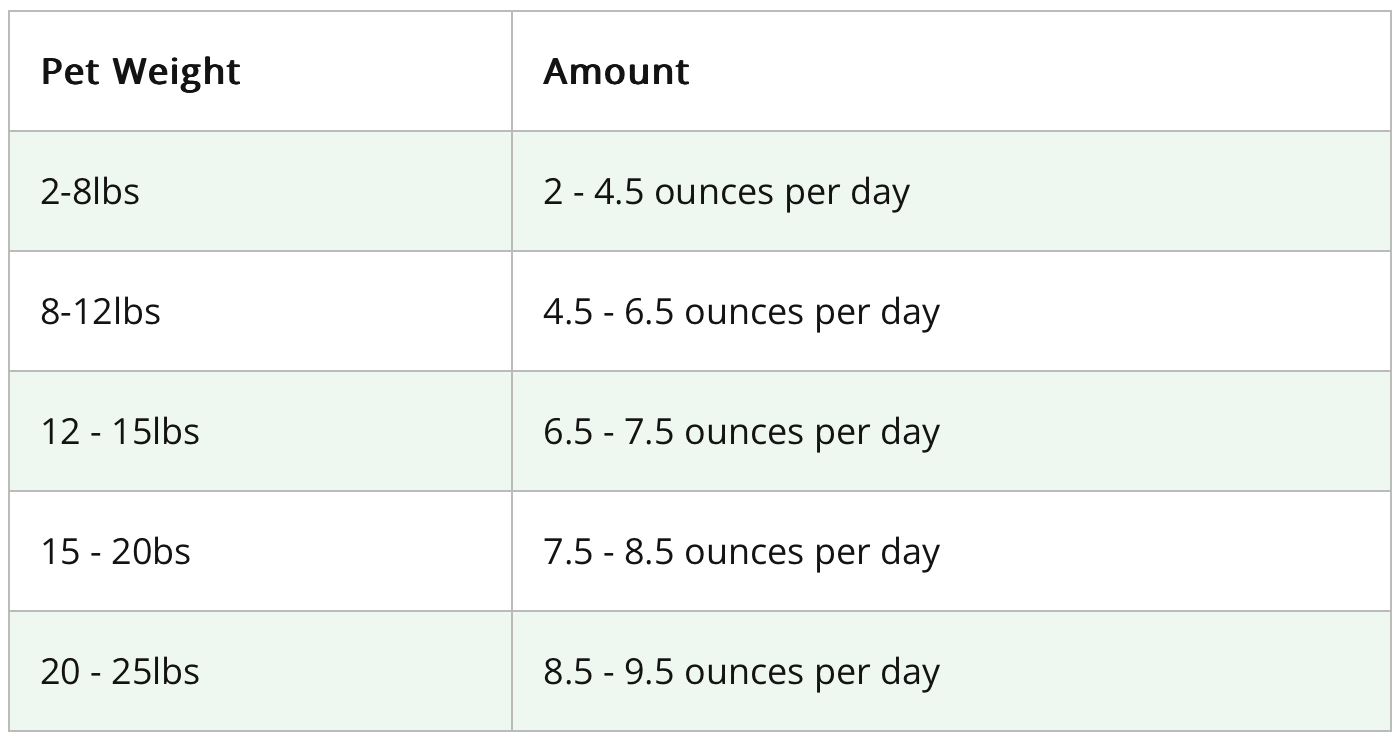Click the 7.5 - 8.5 ounces per day cell
The width and height of the screenshot is (1400, 748).
[741, 551]
